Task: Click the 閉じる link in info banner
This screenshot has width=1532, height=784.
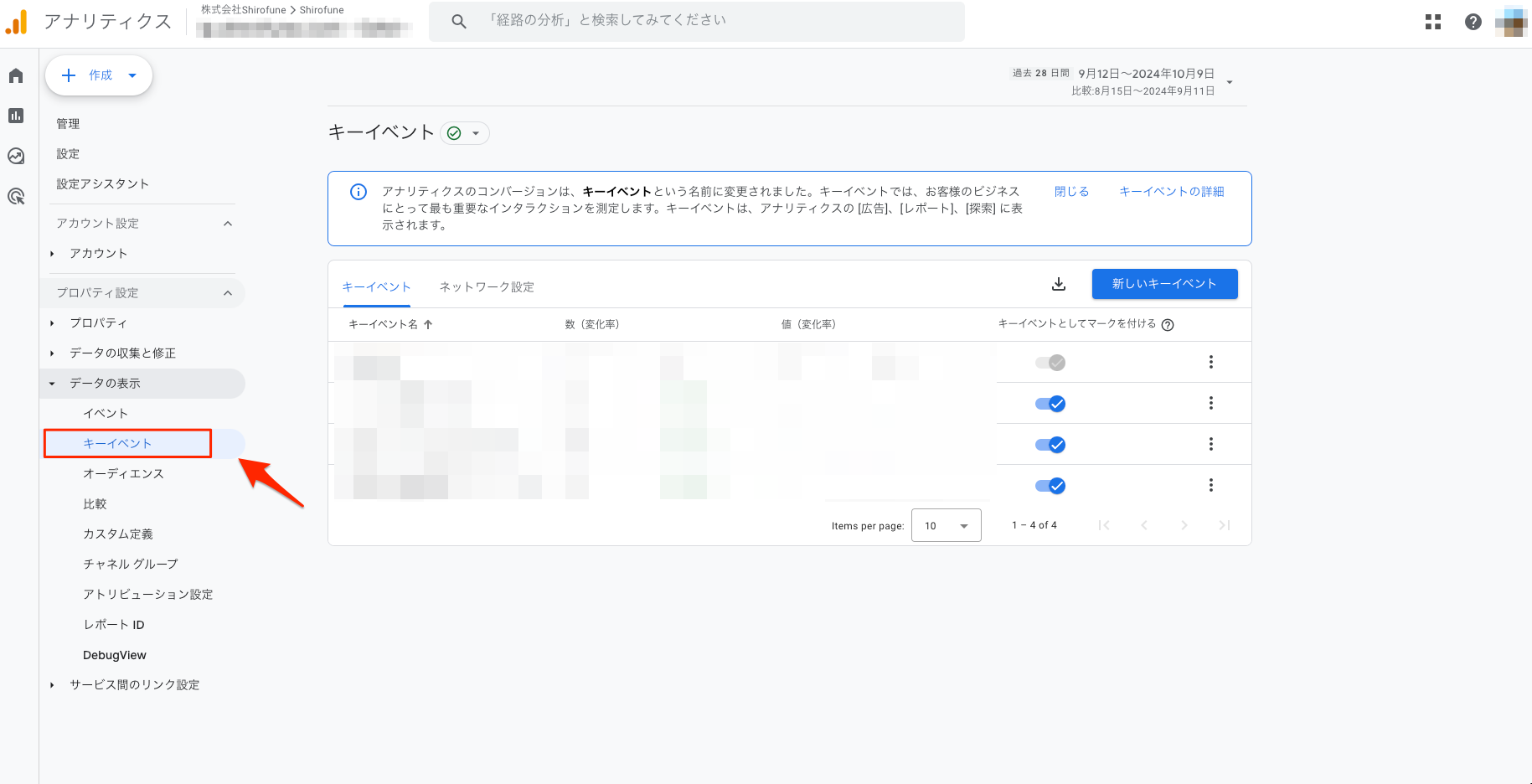Action: tap(1071, 192)
